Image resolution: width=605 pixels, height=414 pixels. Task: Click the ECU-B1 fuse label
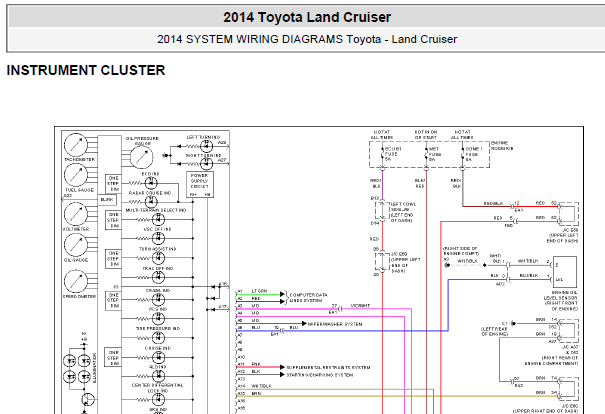[393, 154]
